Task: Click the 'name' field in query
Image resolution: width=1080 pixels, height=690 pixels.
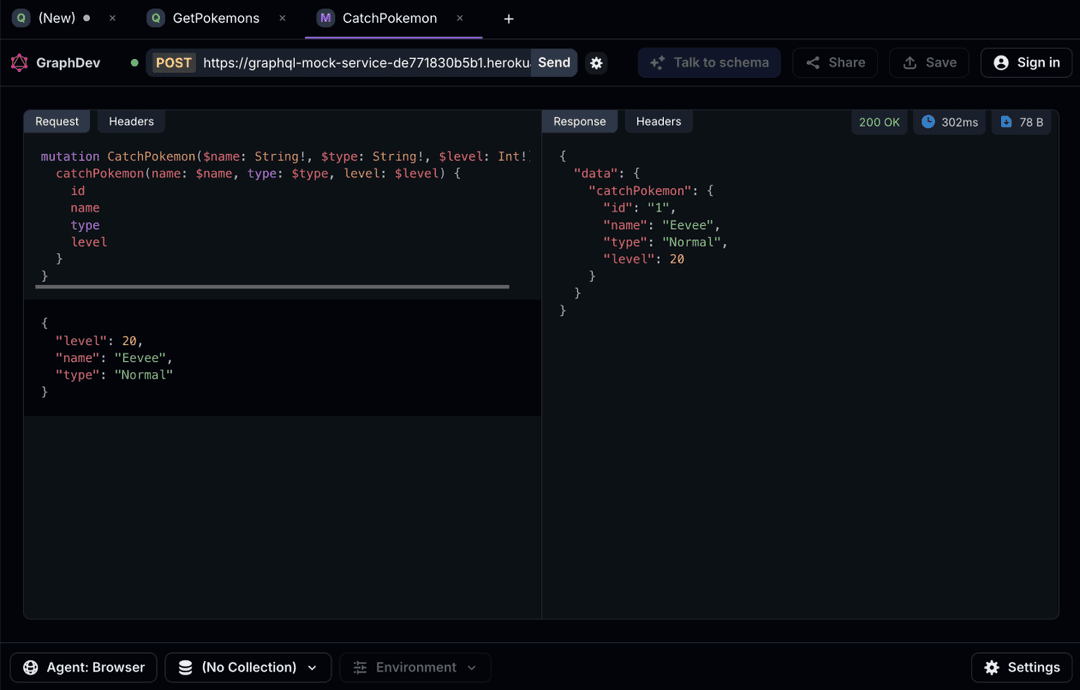Action: [85, 208]
